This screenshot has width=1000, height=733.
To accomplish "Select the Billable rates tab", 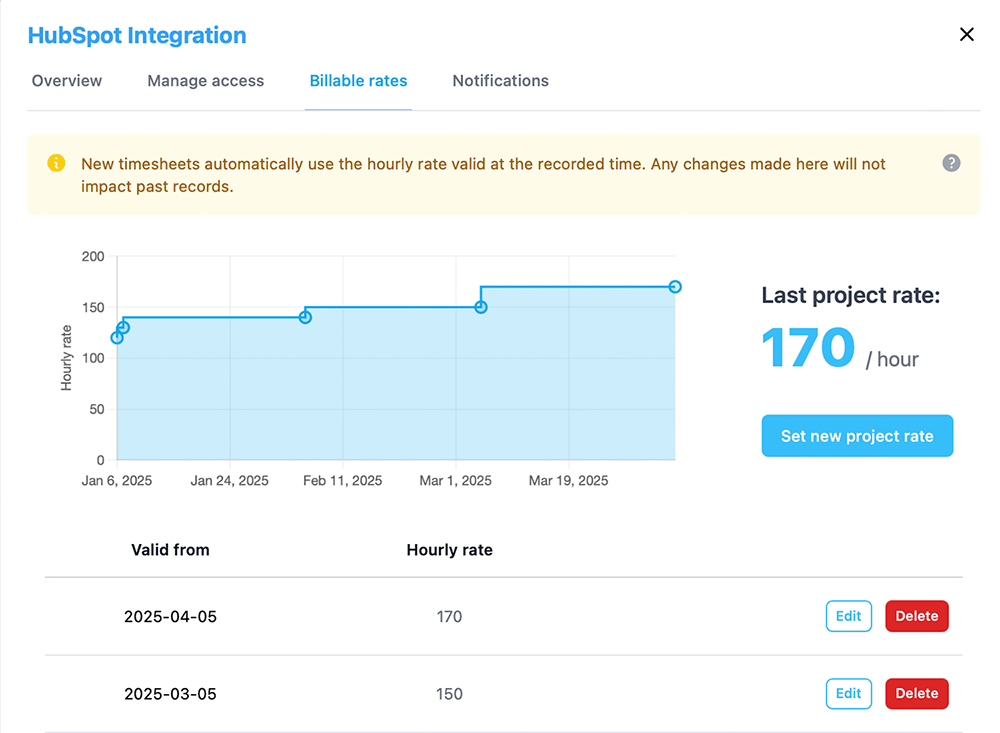I will click(x=358, y=81).
